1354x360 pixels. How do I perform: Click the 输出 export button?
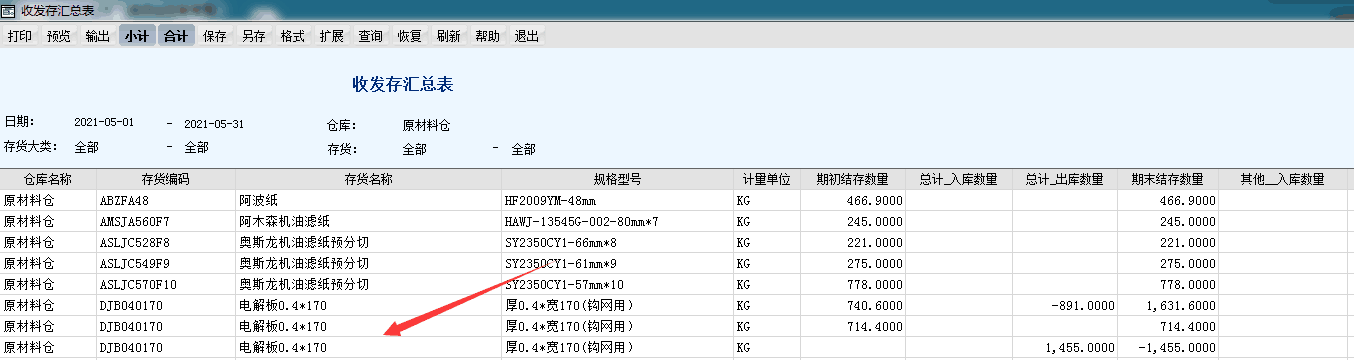[98, 36]
